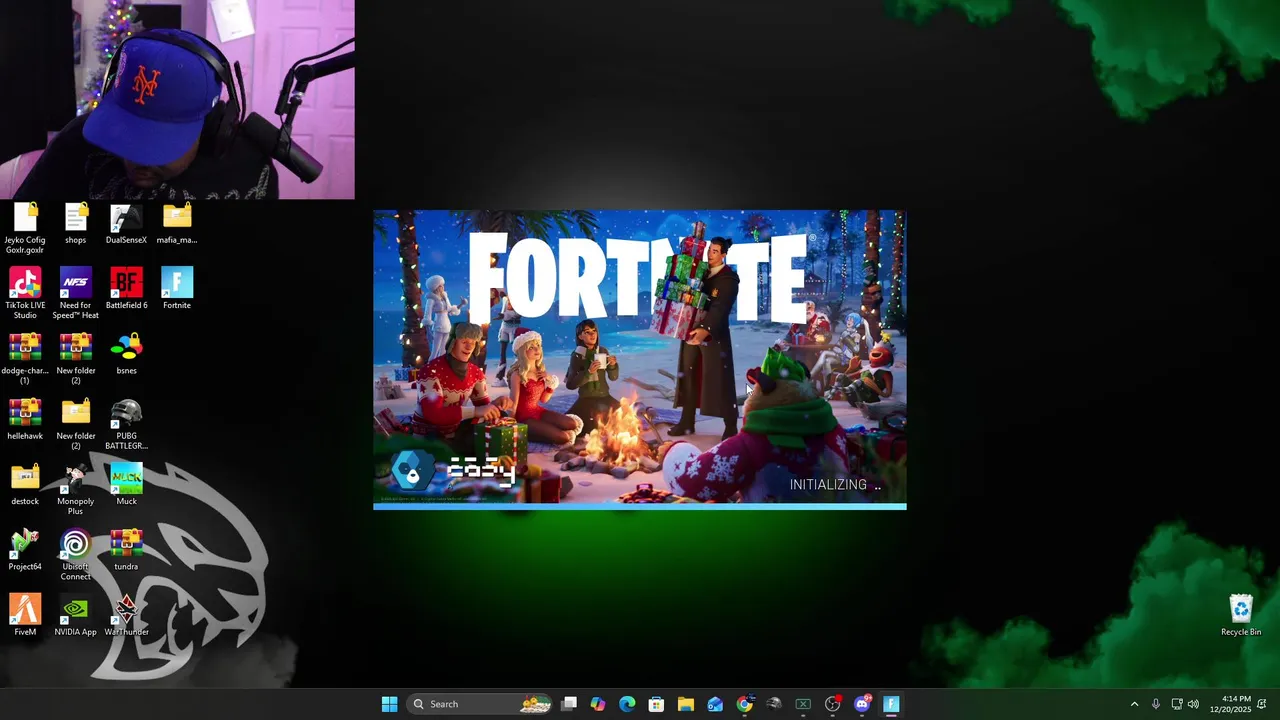Viewport: 1280px width, 720px height.
Task: Open File Explorer from taskbar
Action: coord(685,704)
